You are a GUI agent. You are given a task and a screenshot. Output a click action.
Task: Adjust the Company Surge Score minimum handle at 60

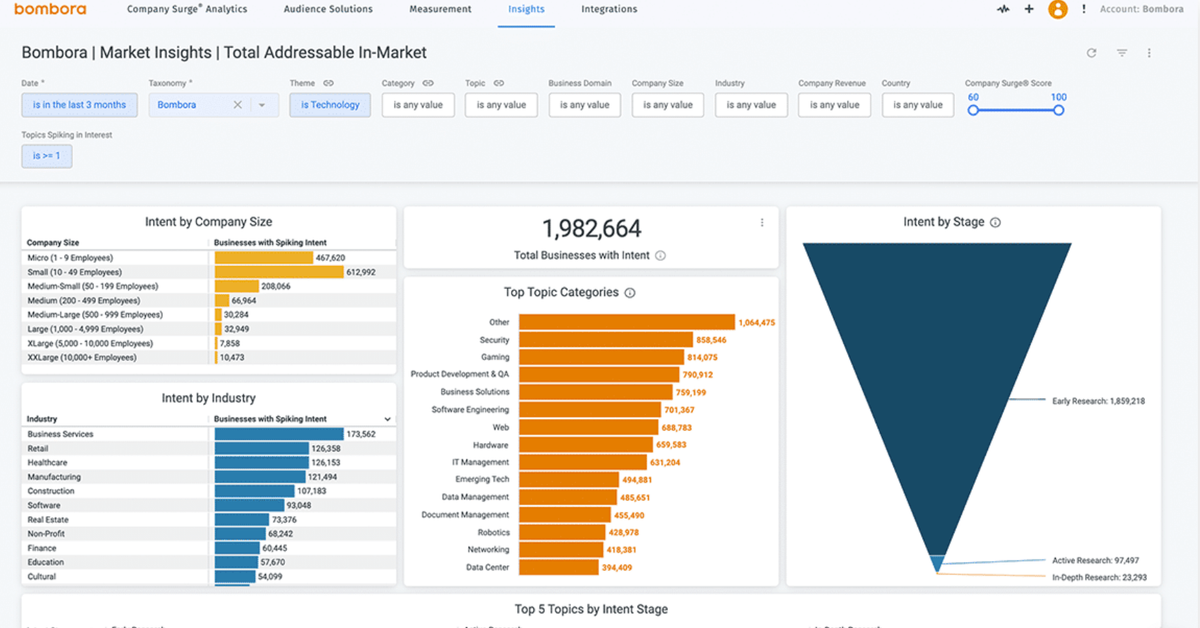[972, 110]
